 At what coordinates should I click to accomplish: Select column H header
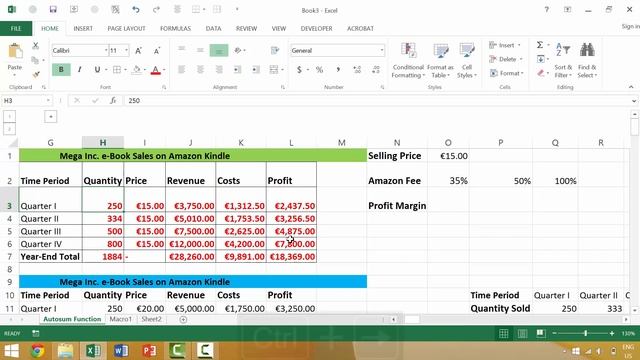(x=103, y=142)
